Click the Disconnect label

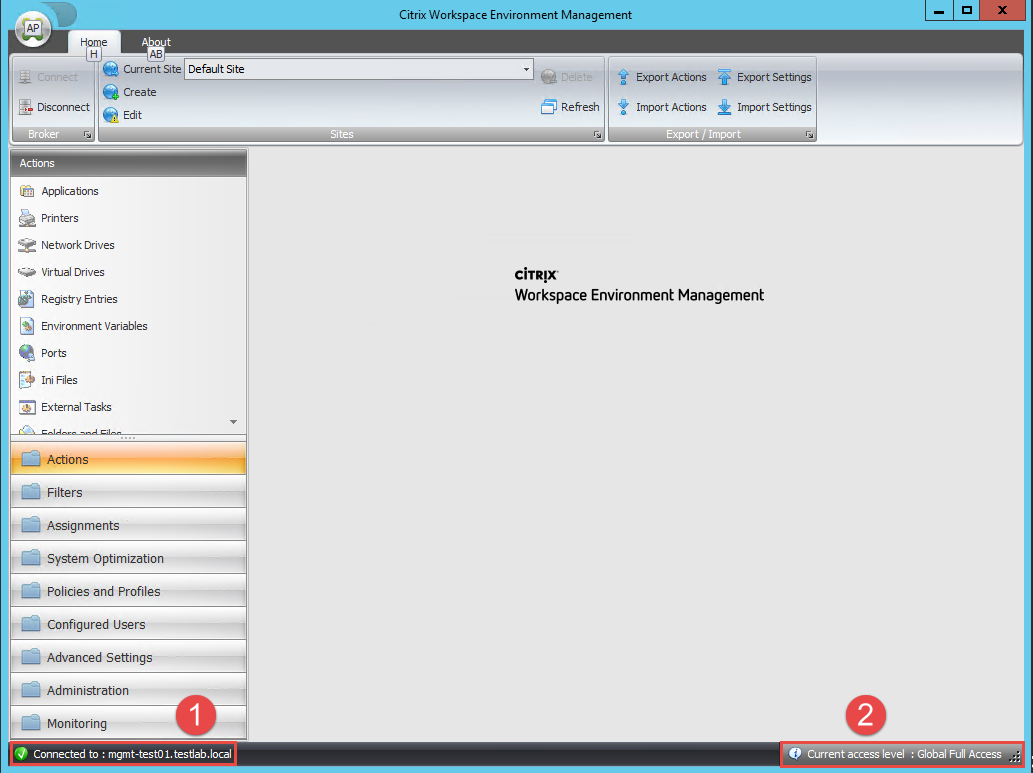[x=63, y=107]
